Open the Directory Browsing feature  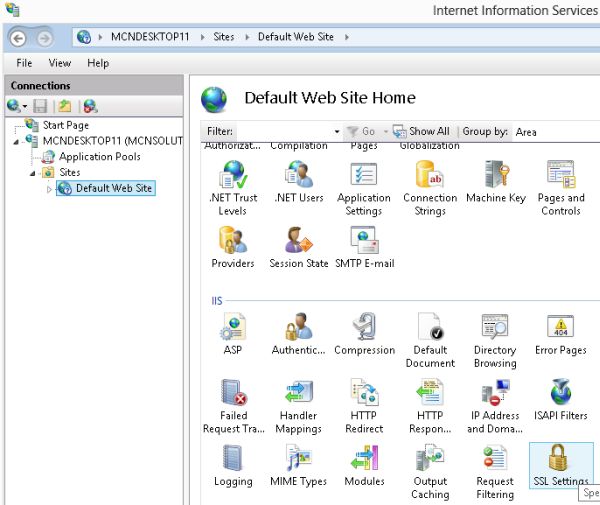coord(495,340)
